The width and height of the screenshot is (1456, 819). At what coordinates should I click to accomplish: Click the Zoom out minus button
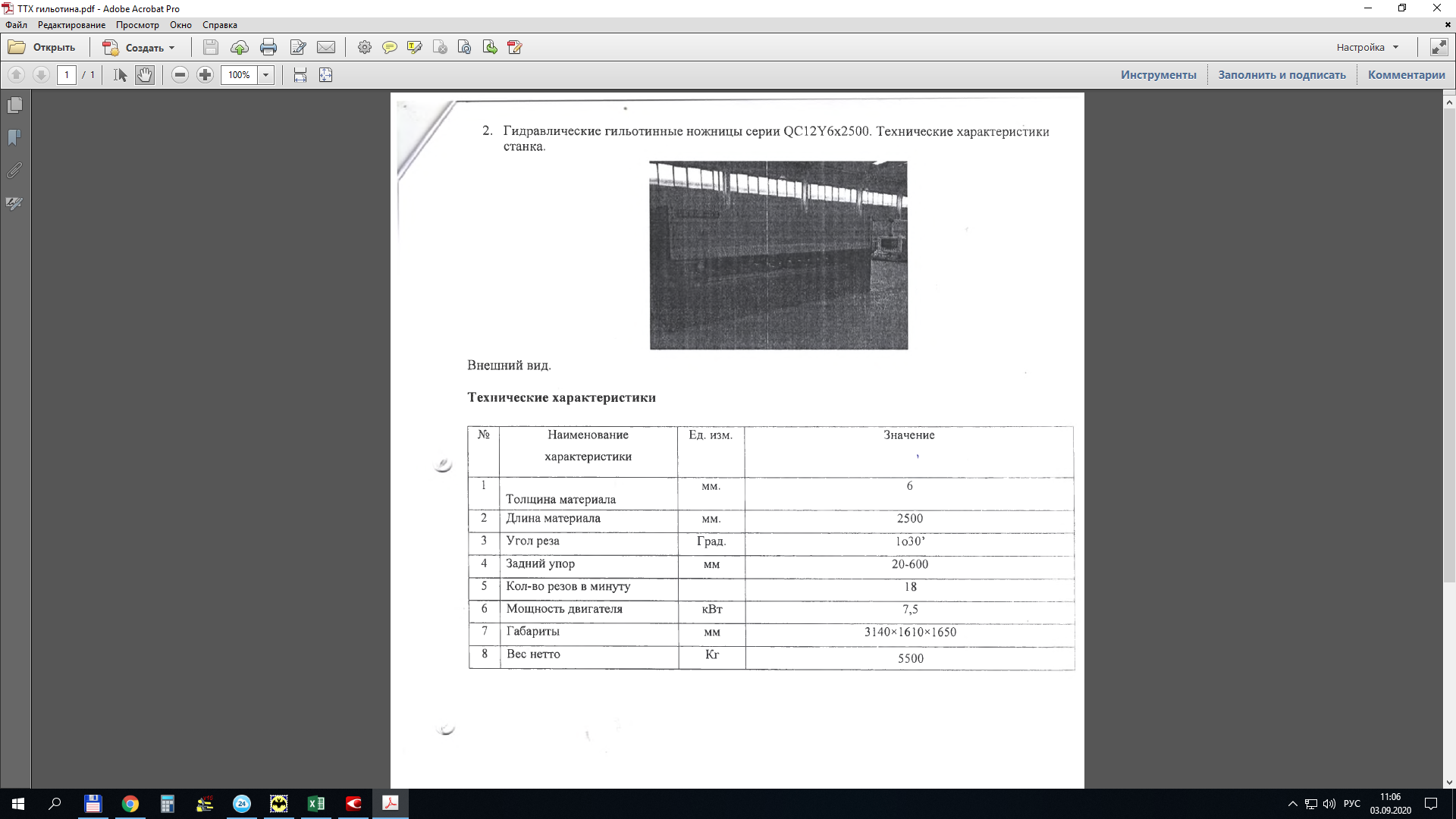click(180, 75)
